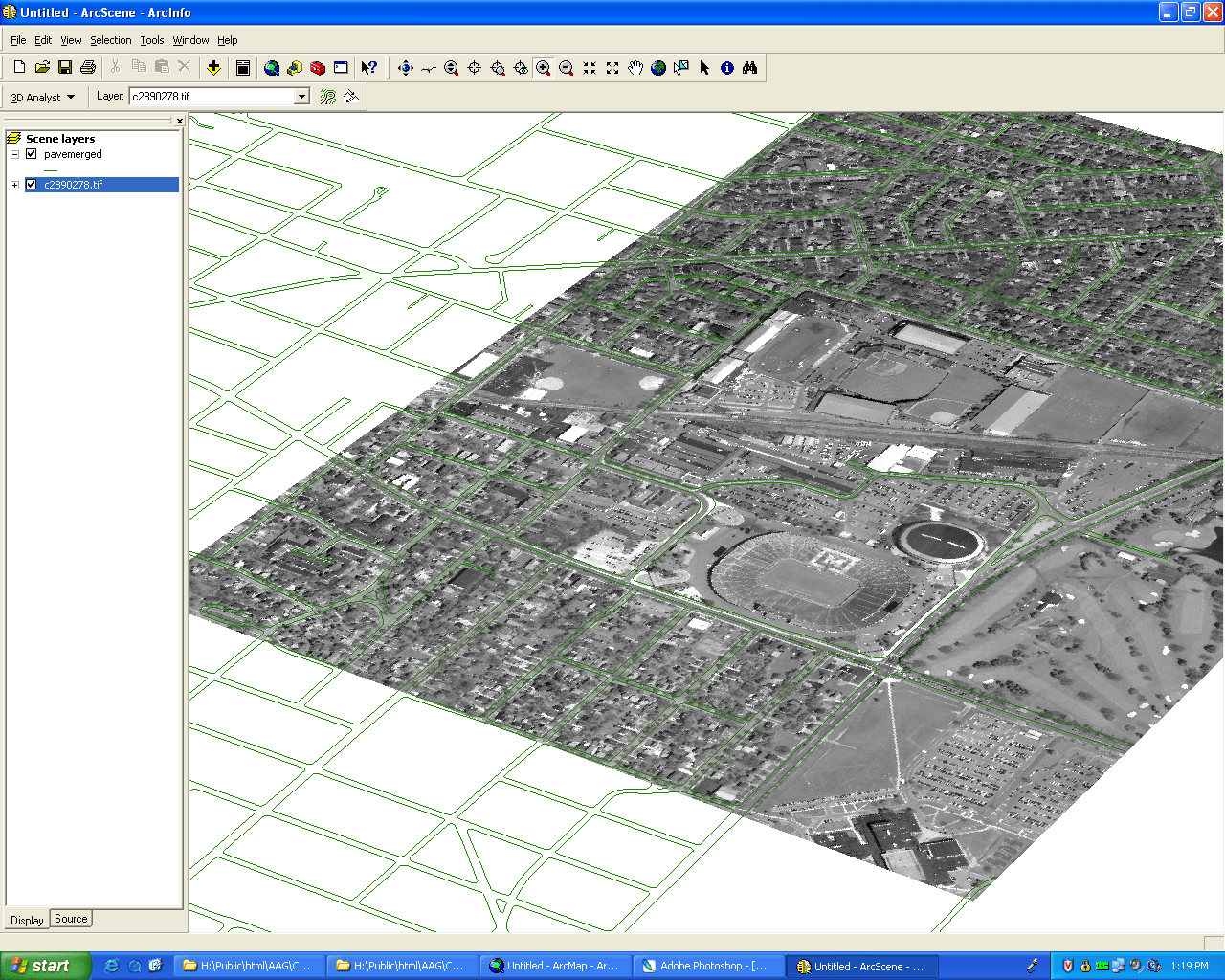1225x980 pixels.
Task: Expand the c2890278.tif layer entry
Action: click(15, 185)
